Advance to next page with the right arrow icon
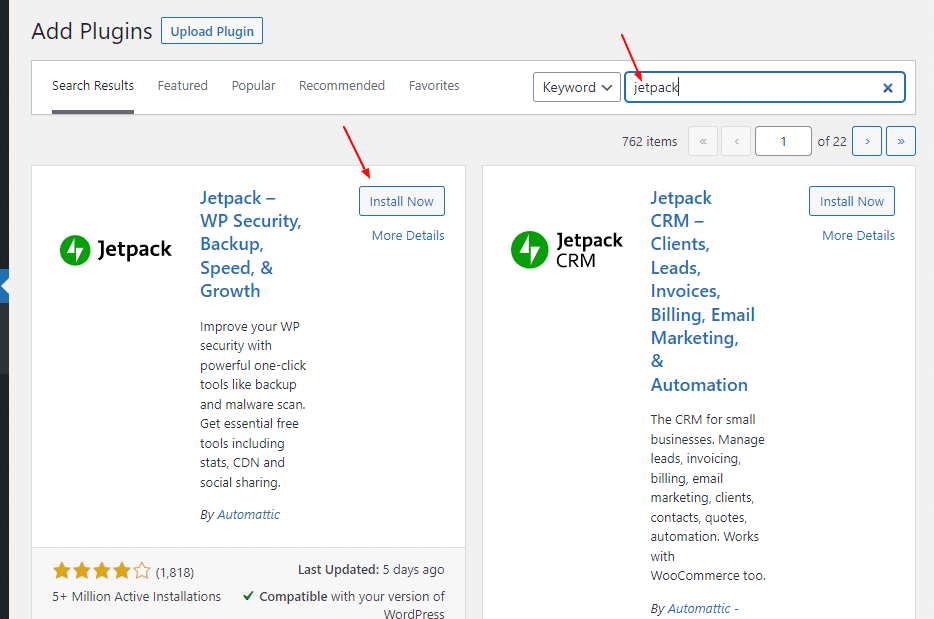The height and width of the screenshot is (619, 934). (867, 141)
